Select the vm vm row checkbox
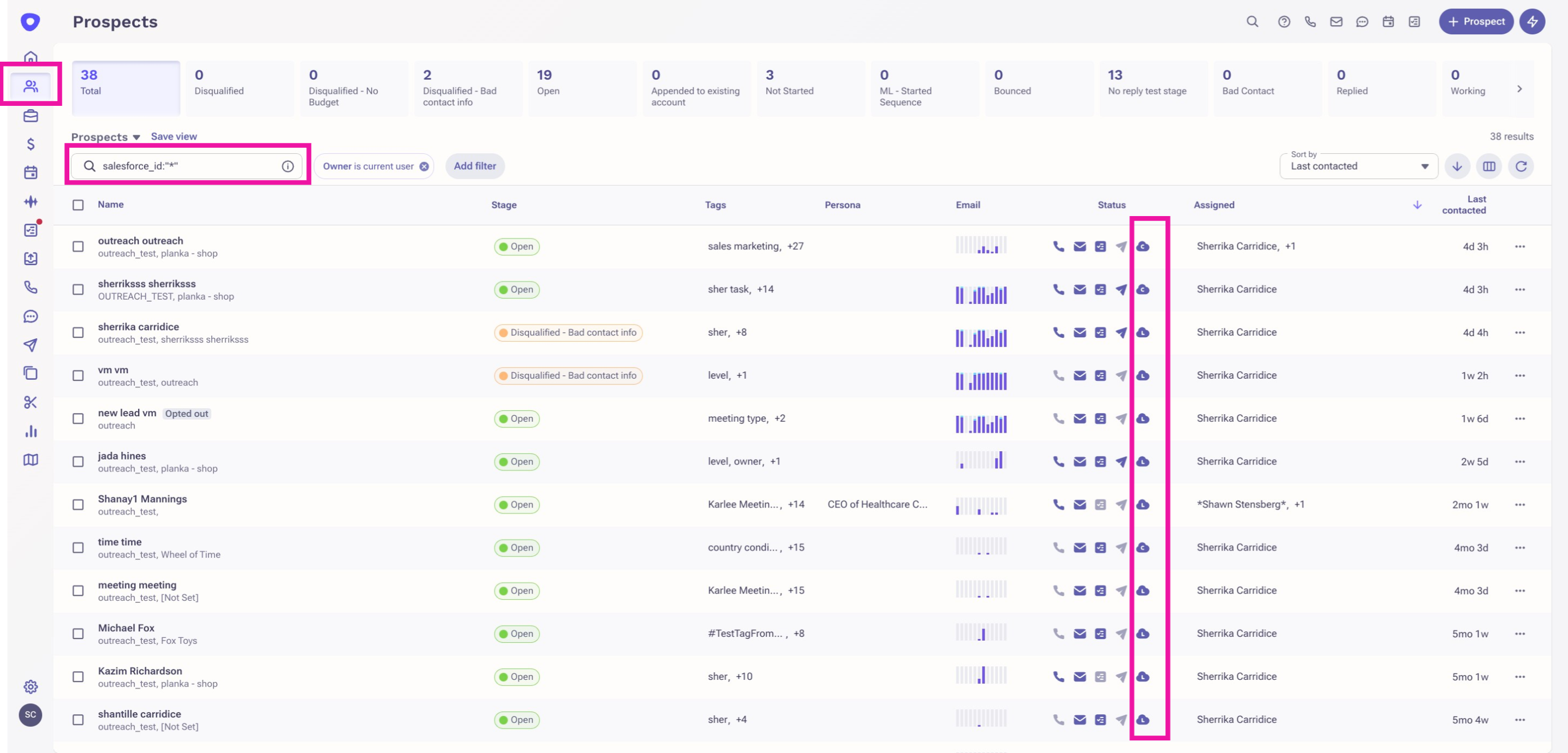Viewport: 1568px width, 753px height. coord(78,375)
